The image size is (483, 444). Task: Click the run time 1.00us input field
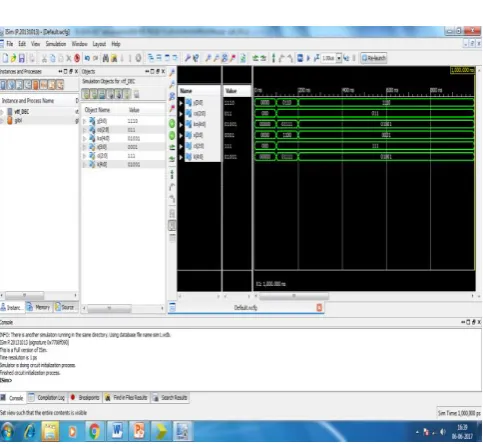tap(328, 58)
